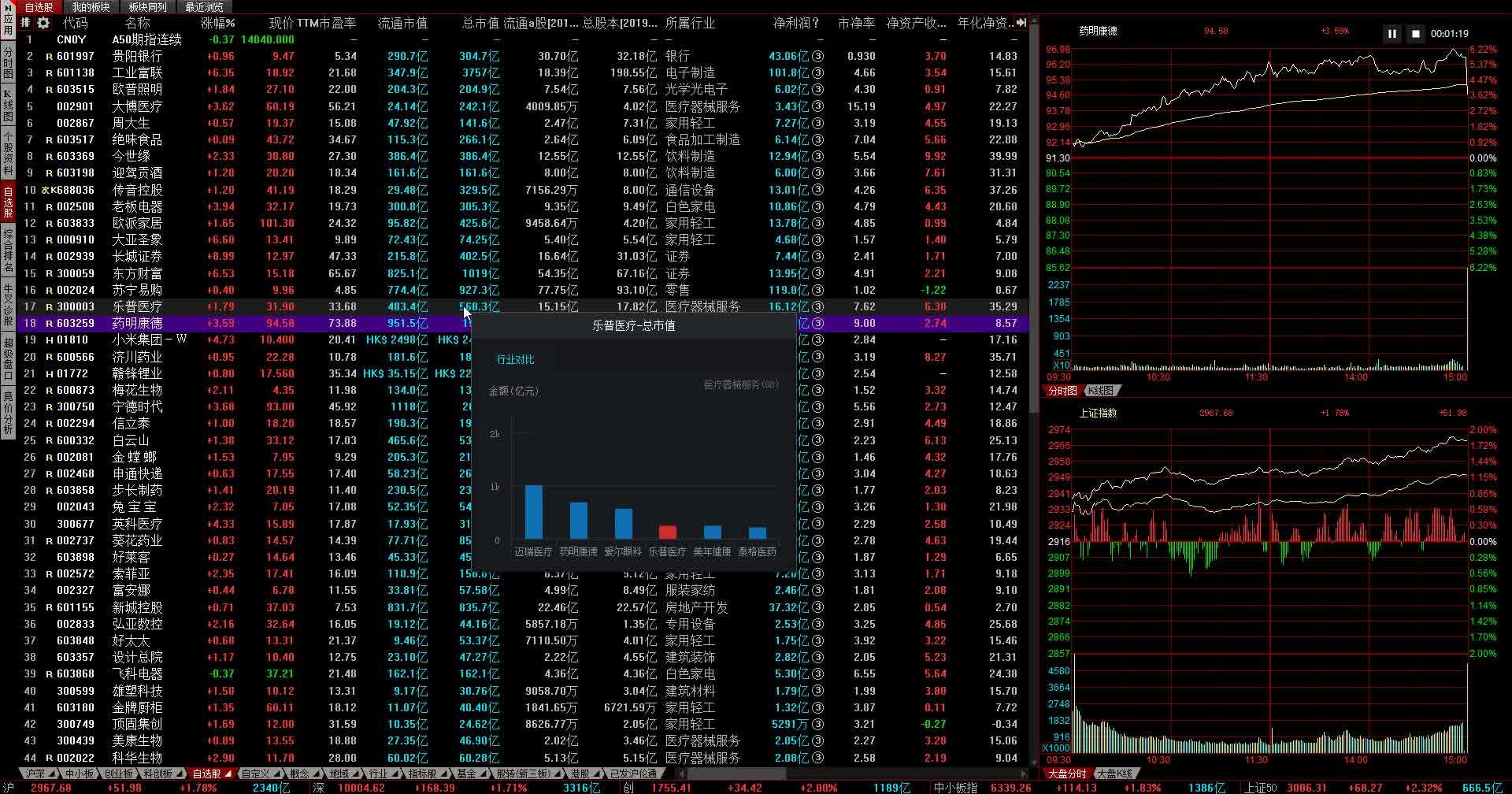The height and width of the screenshot is (794, 1512).
Task: Switch to 我的板块 top tab
Action: [91, 7]
